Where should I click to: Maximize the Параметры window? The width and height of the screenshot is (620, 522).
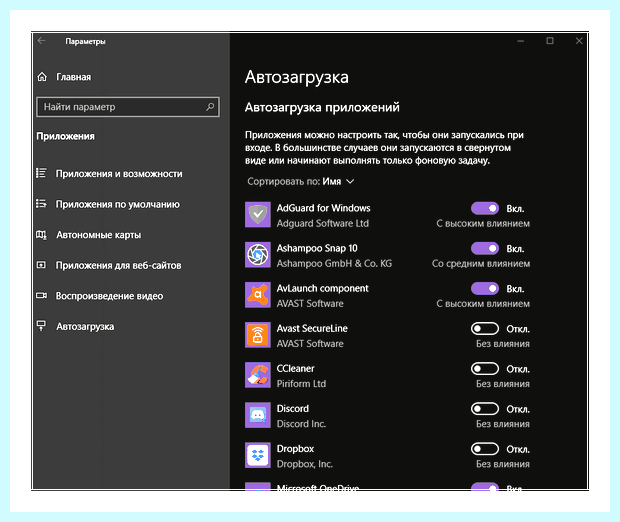coord(550,41)
